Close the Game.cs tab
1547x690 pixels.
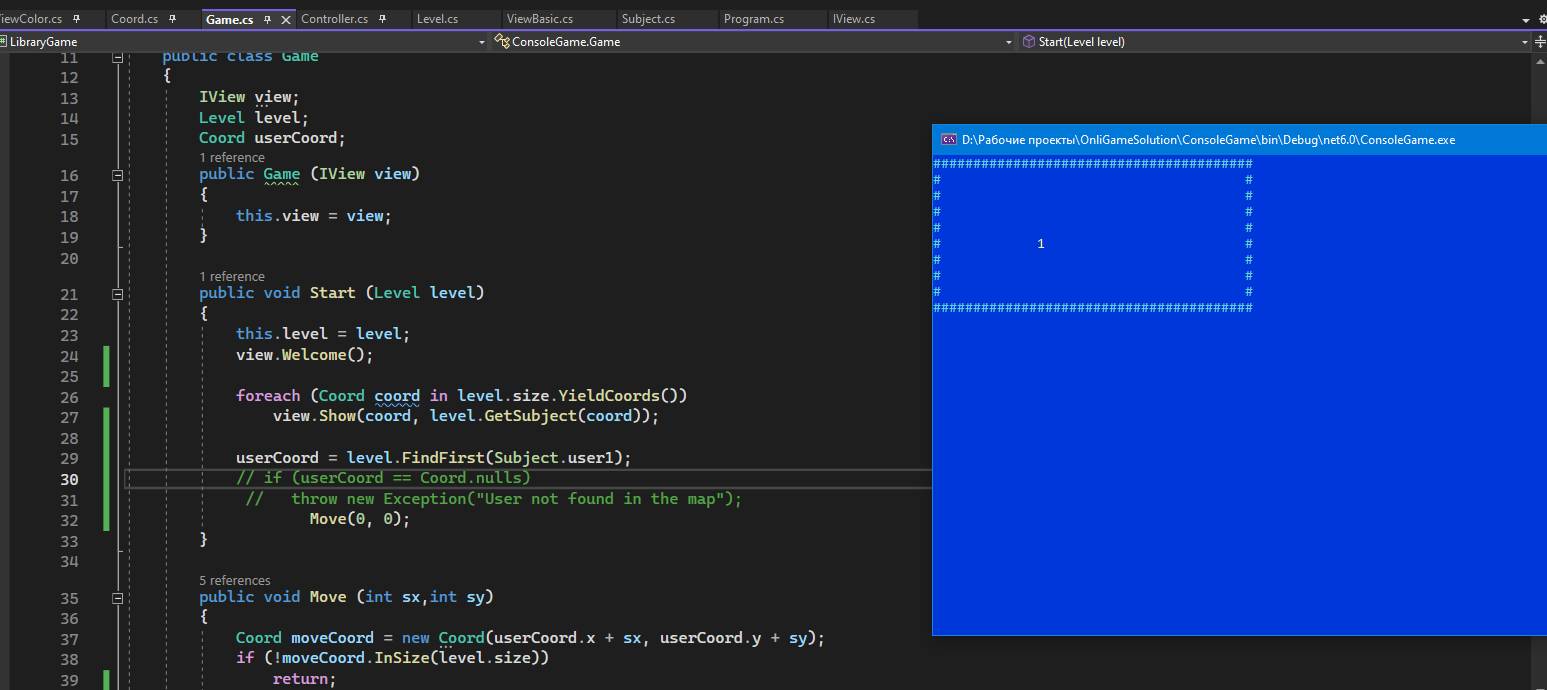click(286, 19)
